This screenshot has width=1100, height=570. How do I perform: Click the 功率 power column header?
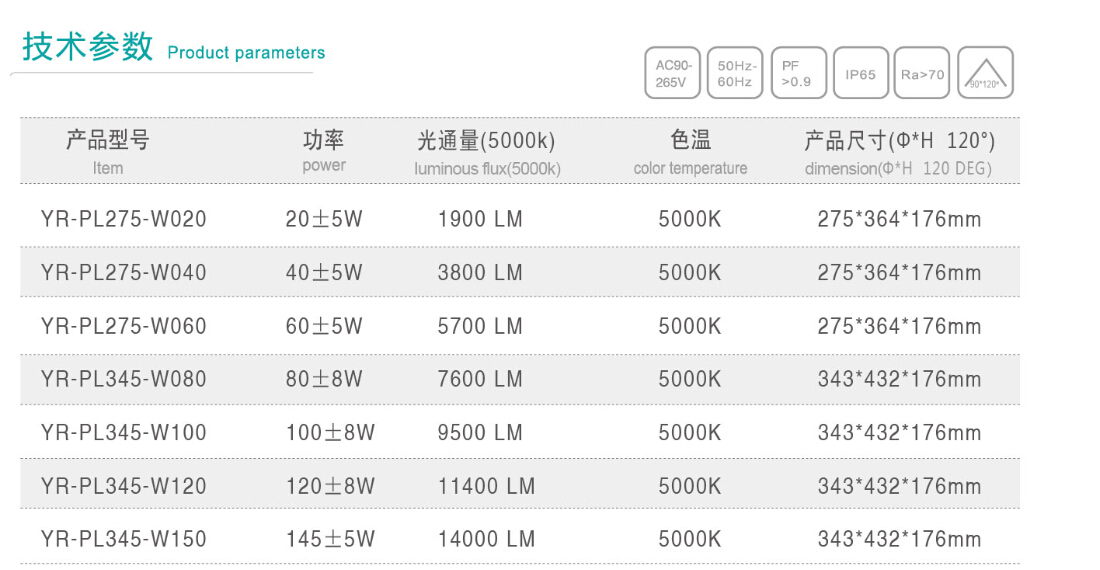(324, 151)
